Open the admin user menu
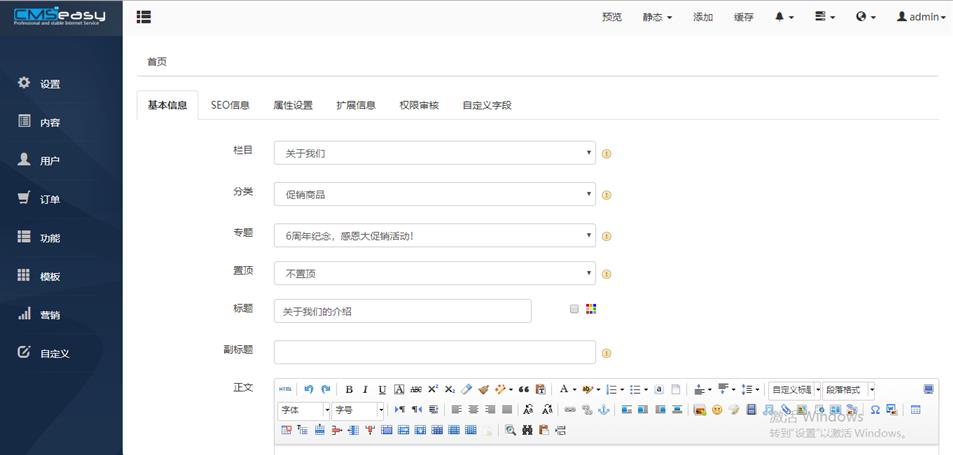This screenshot has width=953, height=455. point(920,17)
